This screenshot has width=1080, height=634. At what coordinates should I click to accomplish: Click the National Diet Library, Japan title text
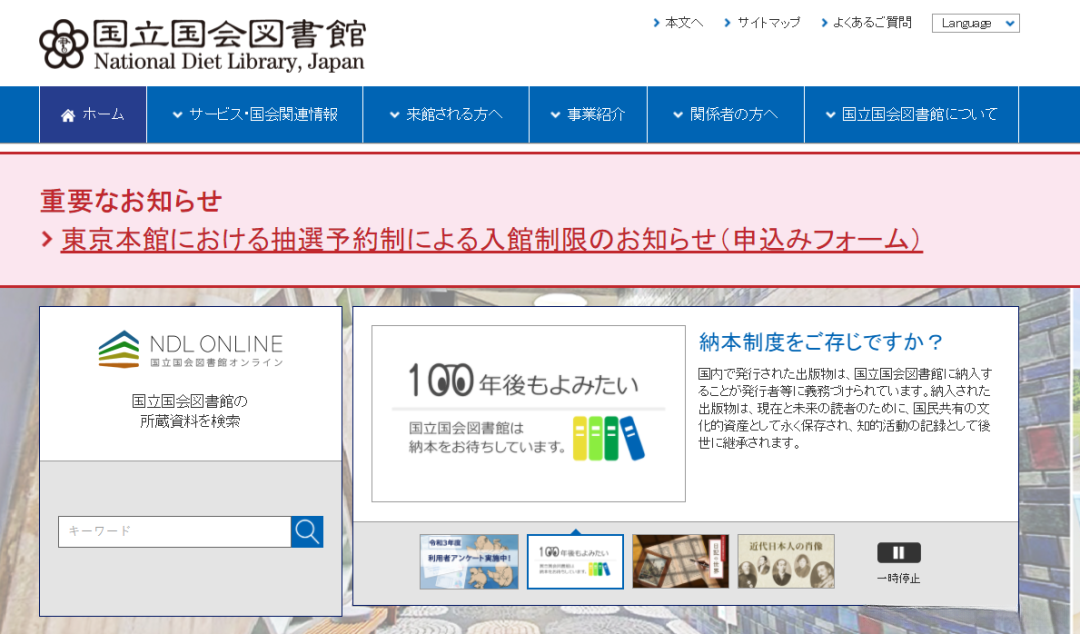[x=229, y=61]
